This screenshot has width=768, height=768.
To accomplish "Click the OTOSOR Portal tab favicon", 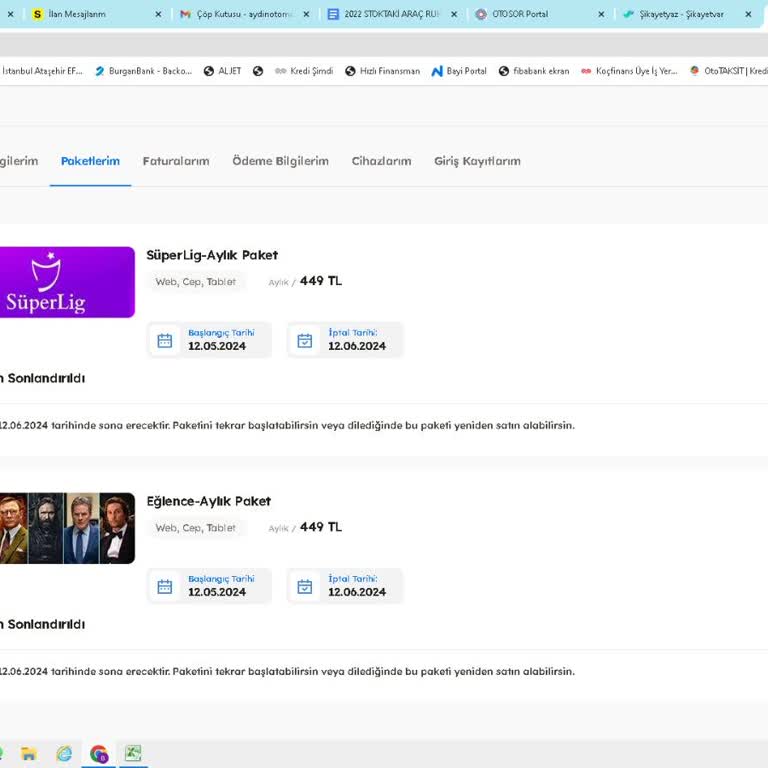I will [481, 14].
